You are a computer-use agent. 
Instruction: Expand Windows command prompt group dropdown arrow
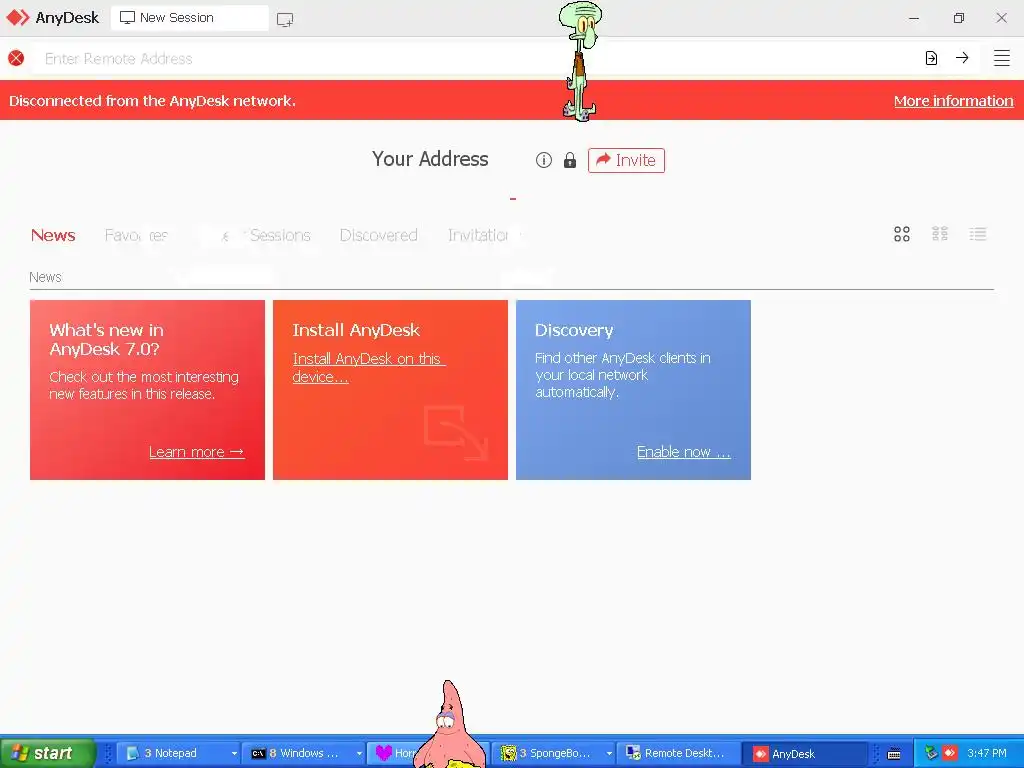(359, 754)
